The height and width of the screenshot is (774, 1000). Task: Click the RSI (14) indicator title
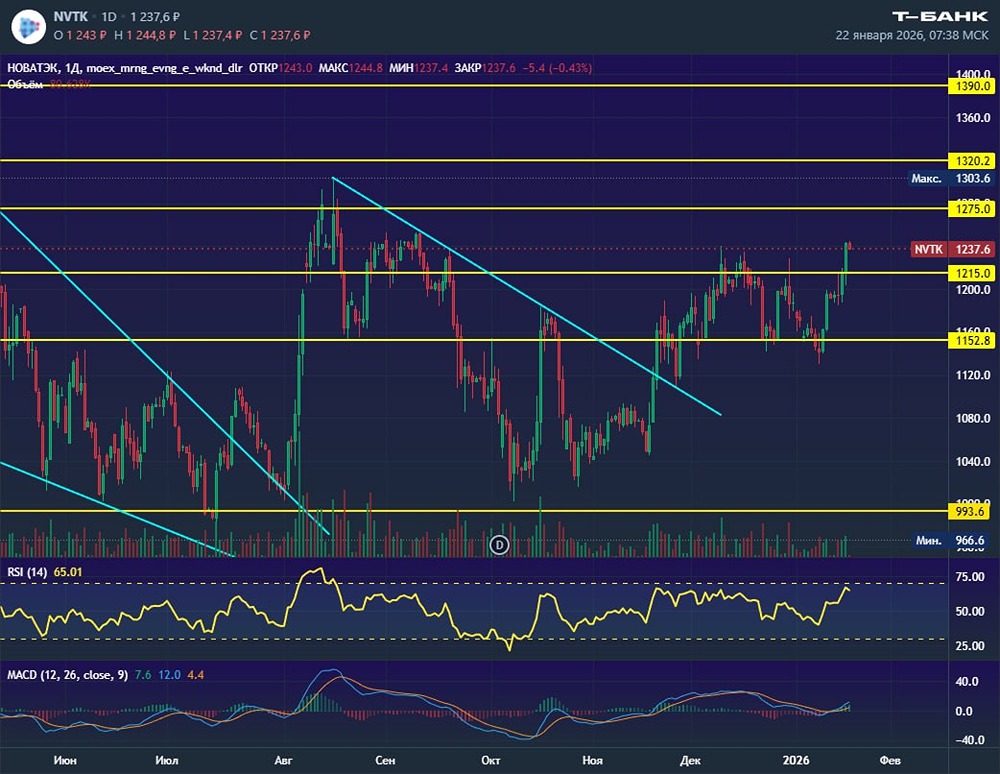(27, 572)
